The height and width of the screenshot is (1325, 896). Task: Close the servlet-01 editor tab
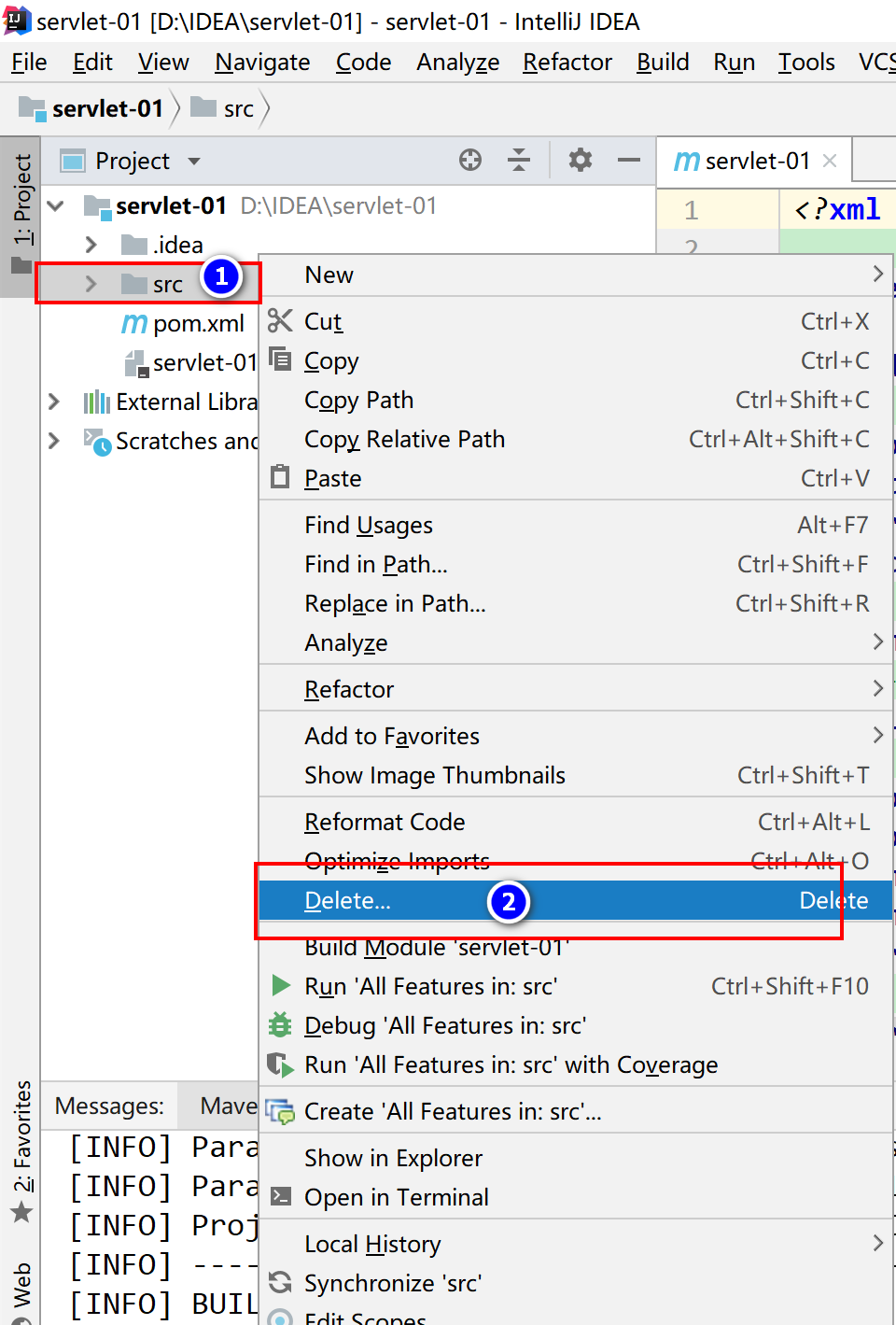tap(829, 161)
